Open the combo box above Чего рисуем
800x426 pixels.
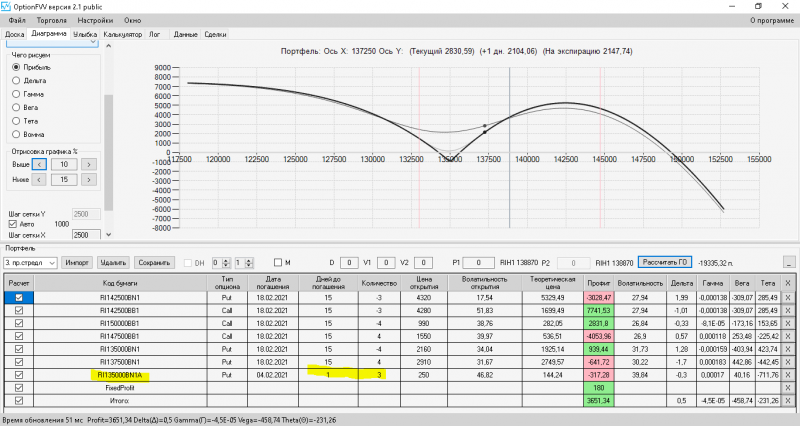pos(52,43)
